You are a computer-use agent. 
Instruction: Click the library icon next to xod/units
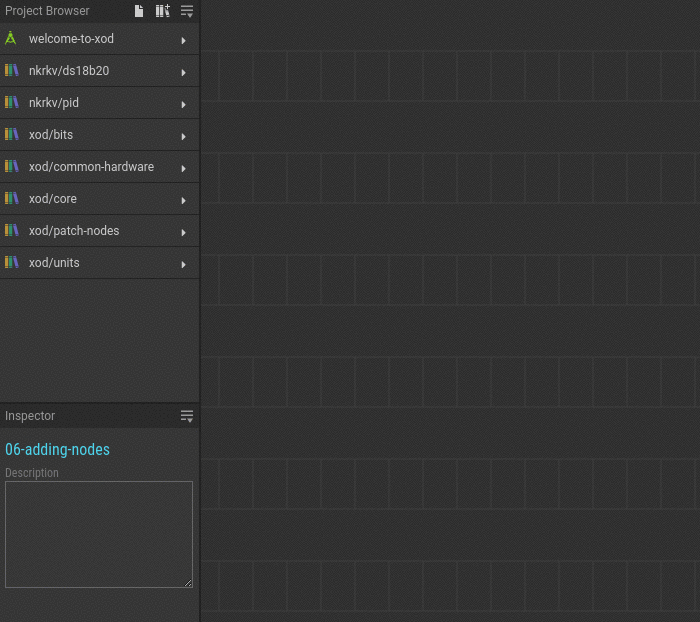point(11,263)
